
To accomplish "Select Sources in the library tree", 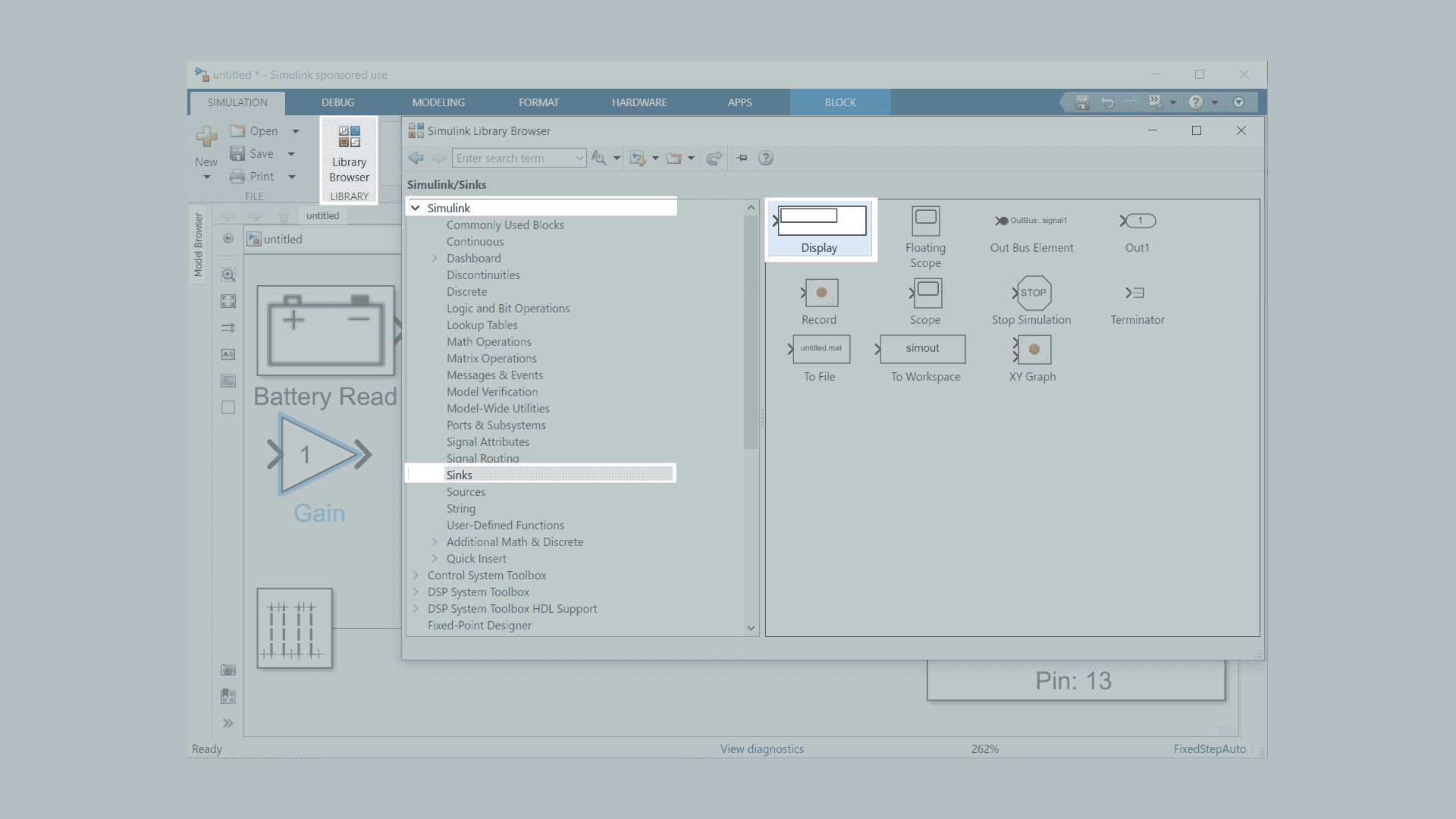I will tap(466, 492).
